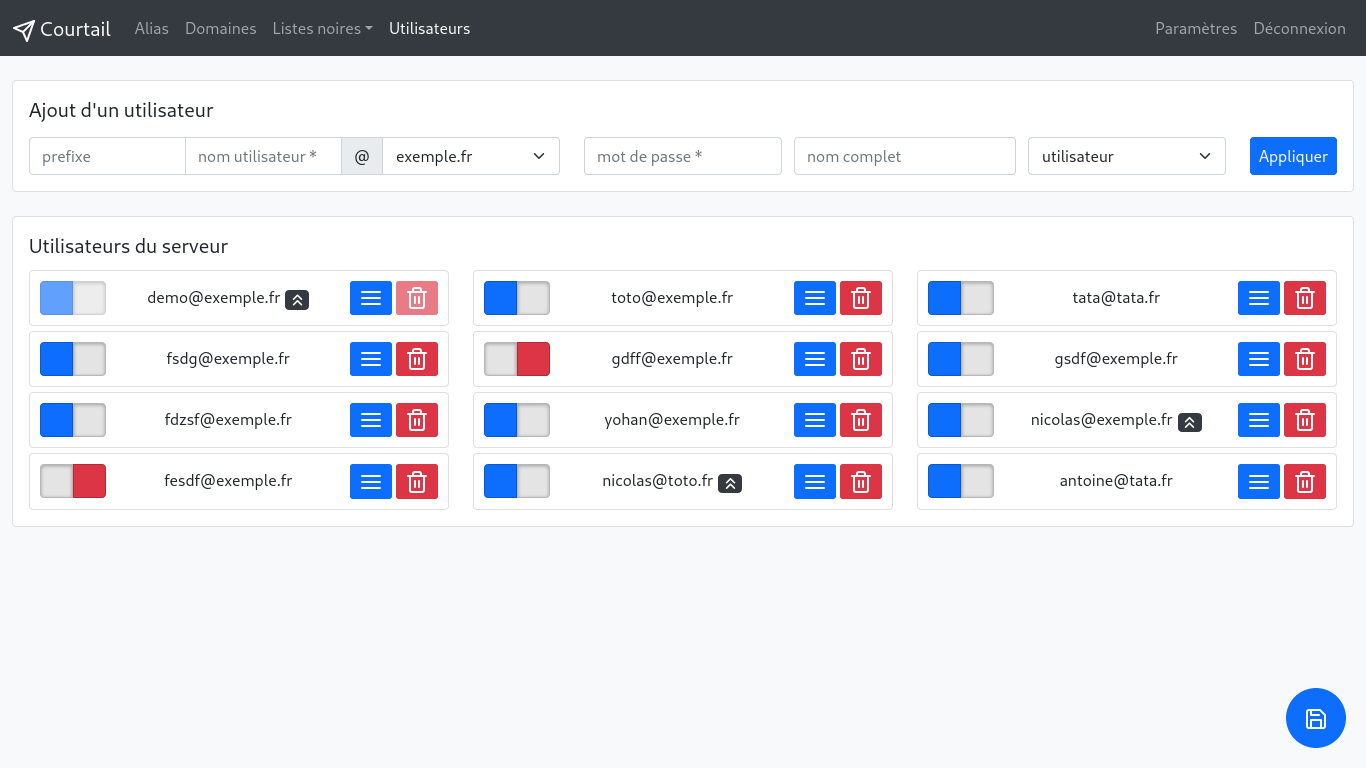Open the menu for fdzsf@exemple.fr

coord(371,420)
